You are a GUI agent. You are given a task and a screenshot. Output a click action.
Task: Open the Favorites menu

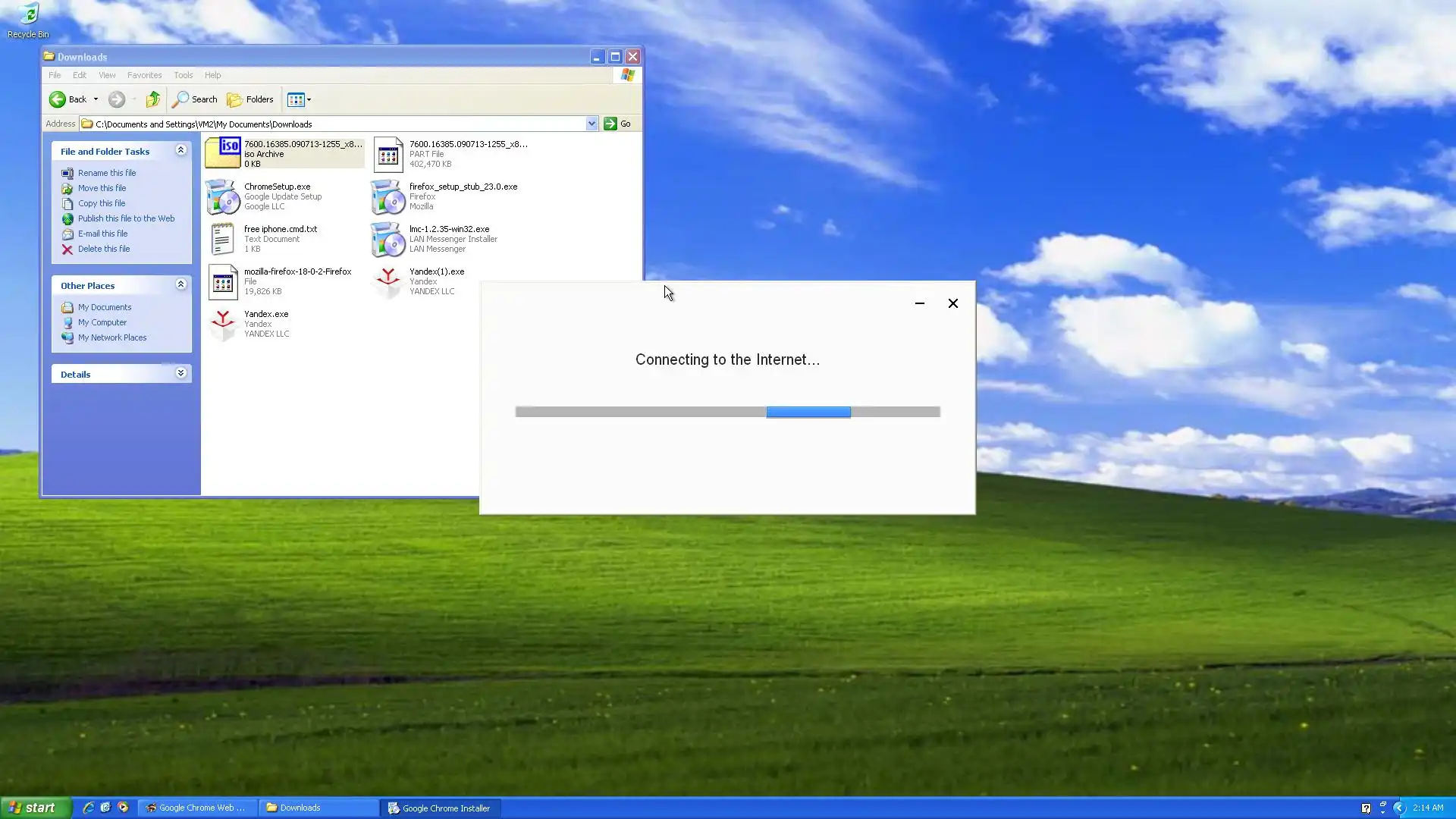(144, 75)
